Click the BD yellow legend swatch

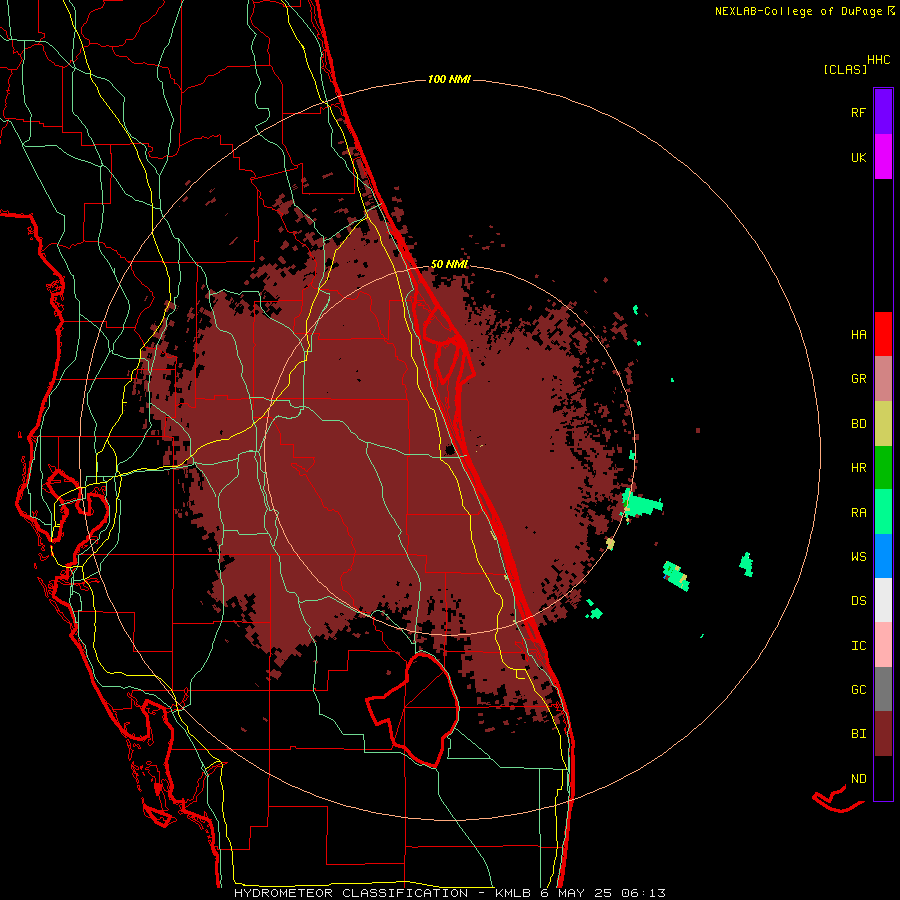[883, 423]
